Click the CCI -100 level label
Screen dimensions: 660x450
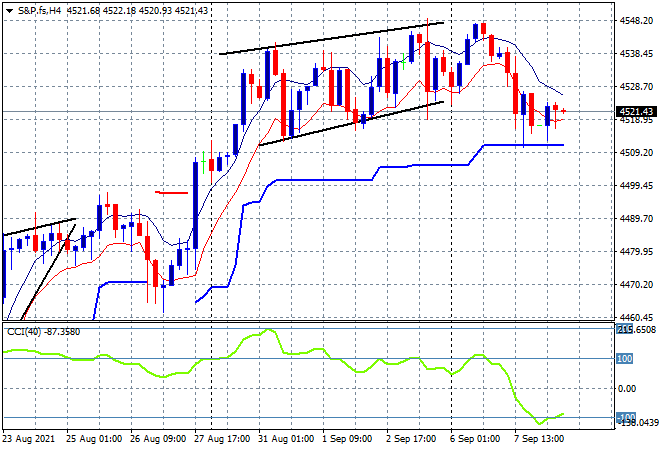(626, 417)
